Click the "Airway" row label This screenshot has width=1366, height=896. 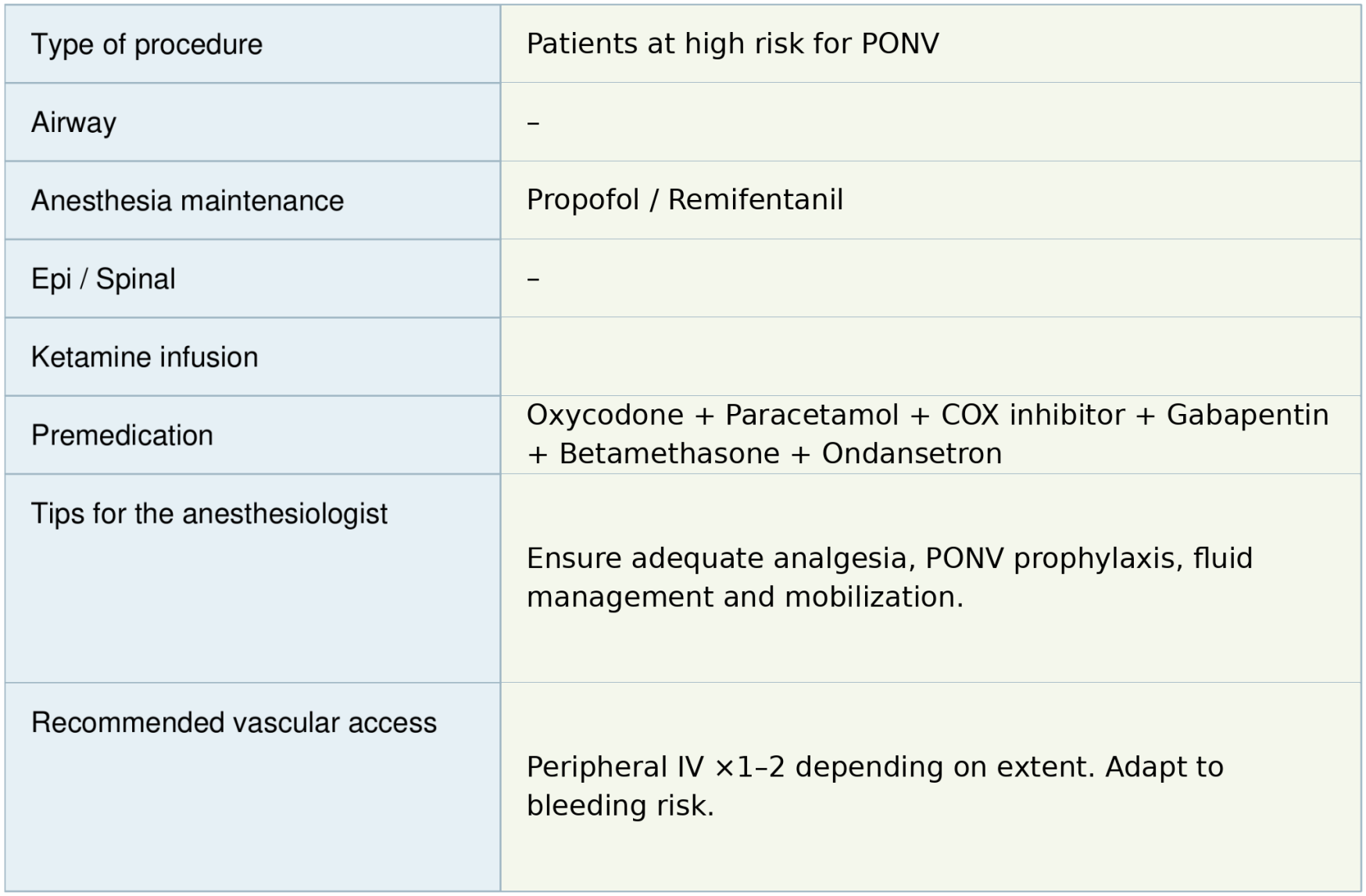click(x=73, y=123)
